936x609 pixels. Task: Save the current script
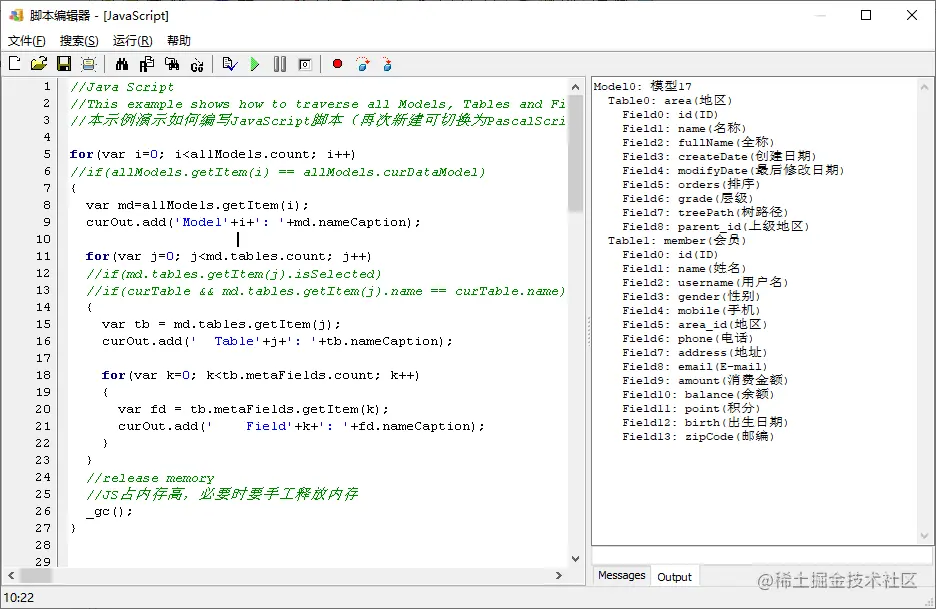64,64
